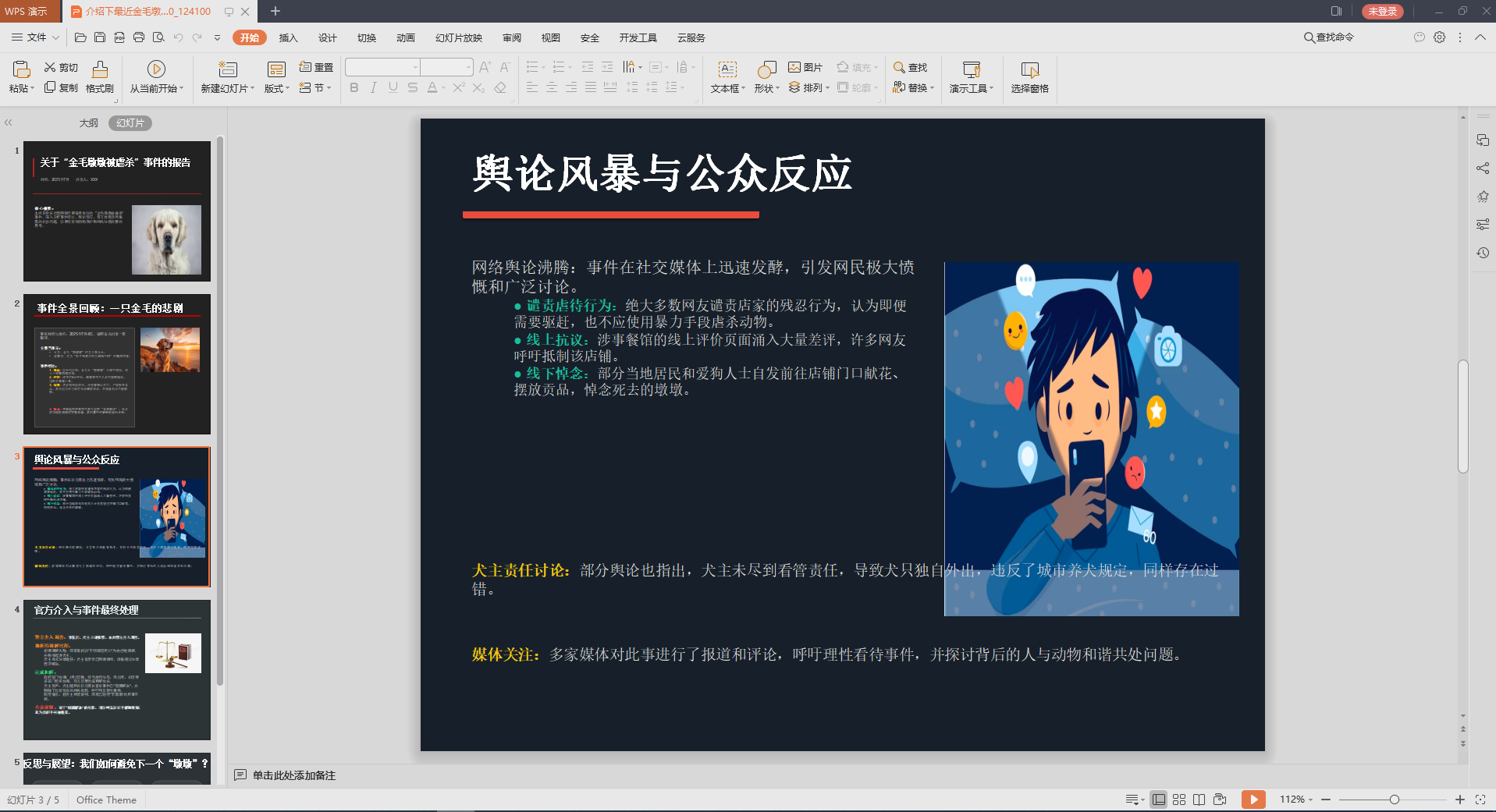Click the Print icon

coord(139,37)
